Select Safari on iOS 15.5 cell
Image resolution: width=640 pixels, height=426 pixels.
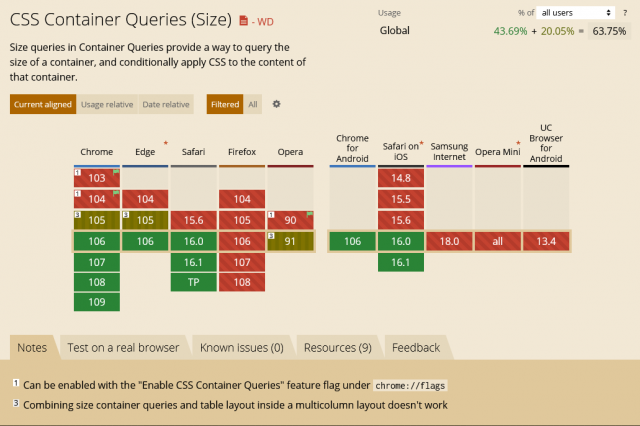[401, 199]
